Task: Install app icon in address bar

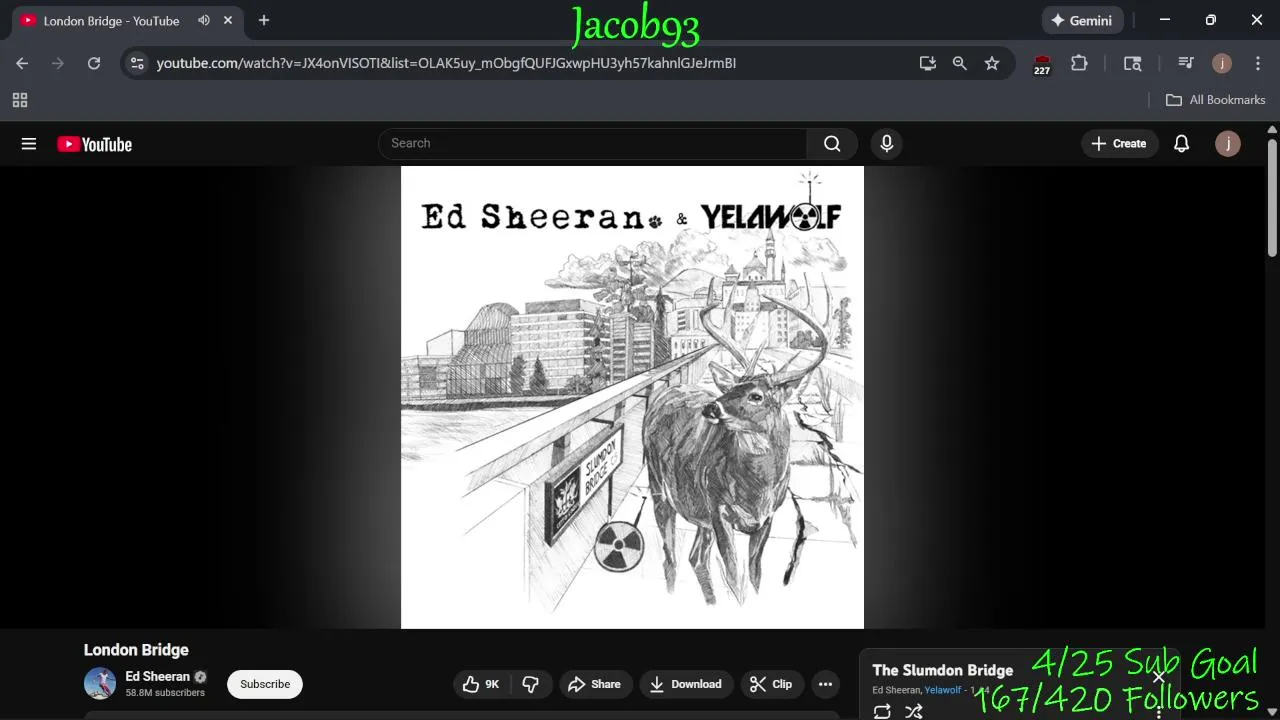Action: pyautogui.click(x=928, y=63)
